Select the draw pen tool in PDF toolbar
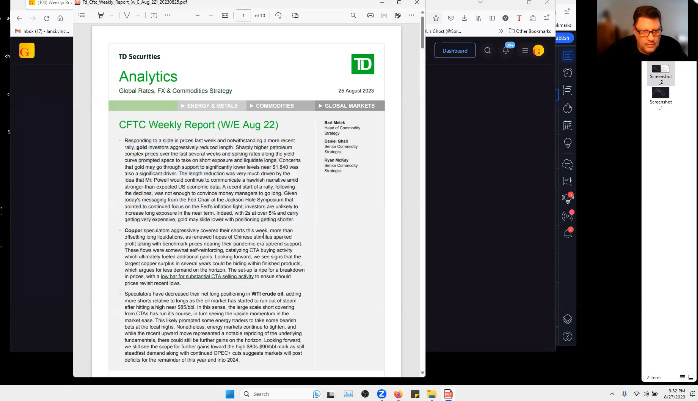 click(127, 16)
